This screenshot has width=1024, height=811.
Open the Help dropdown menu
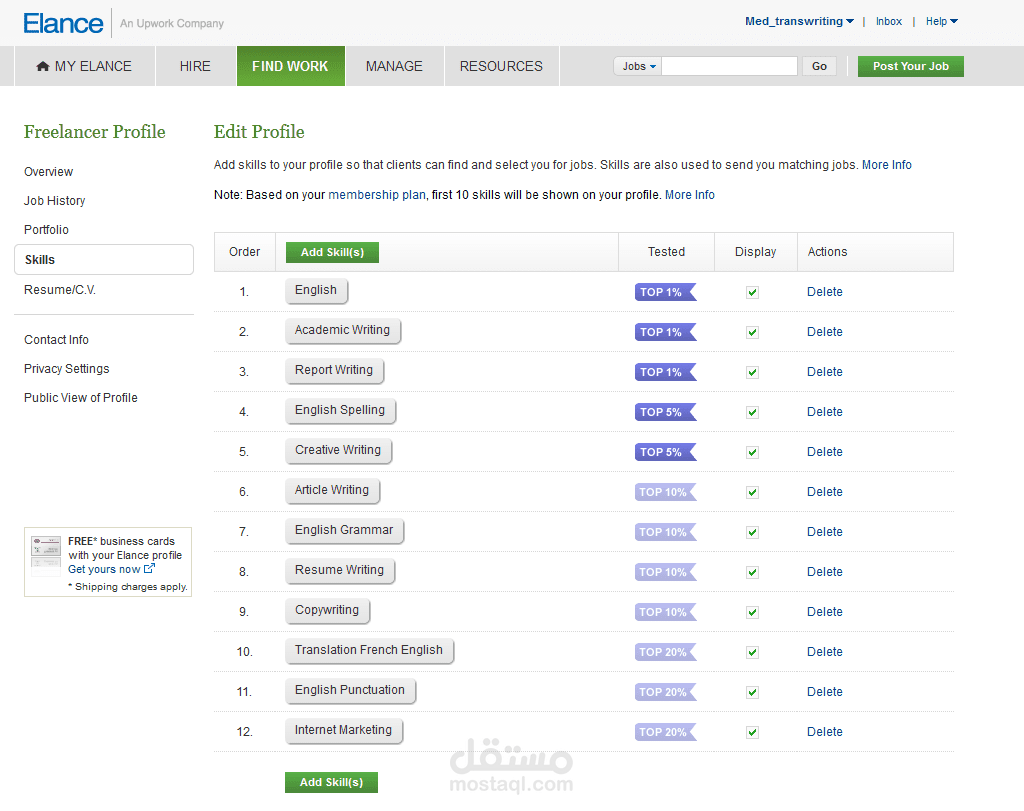click(x=942, y=22)
